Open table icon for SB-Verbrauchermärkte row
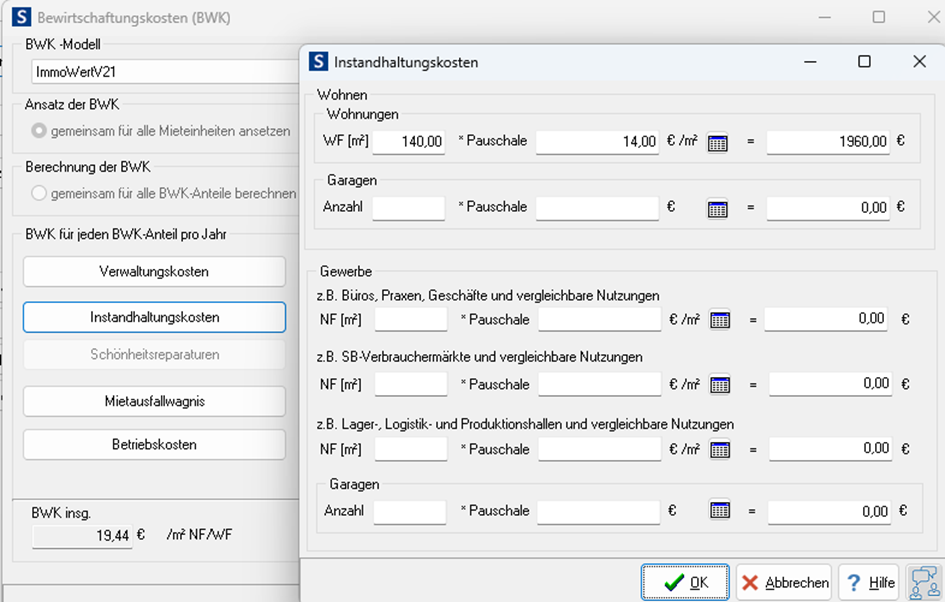This screenshot has width=945, height=602. (719, 385)
